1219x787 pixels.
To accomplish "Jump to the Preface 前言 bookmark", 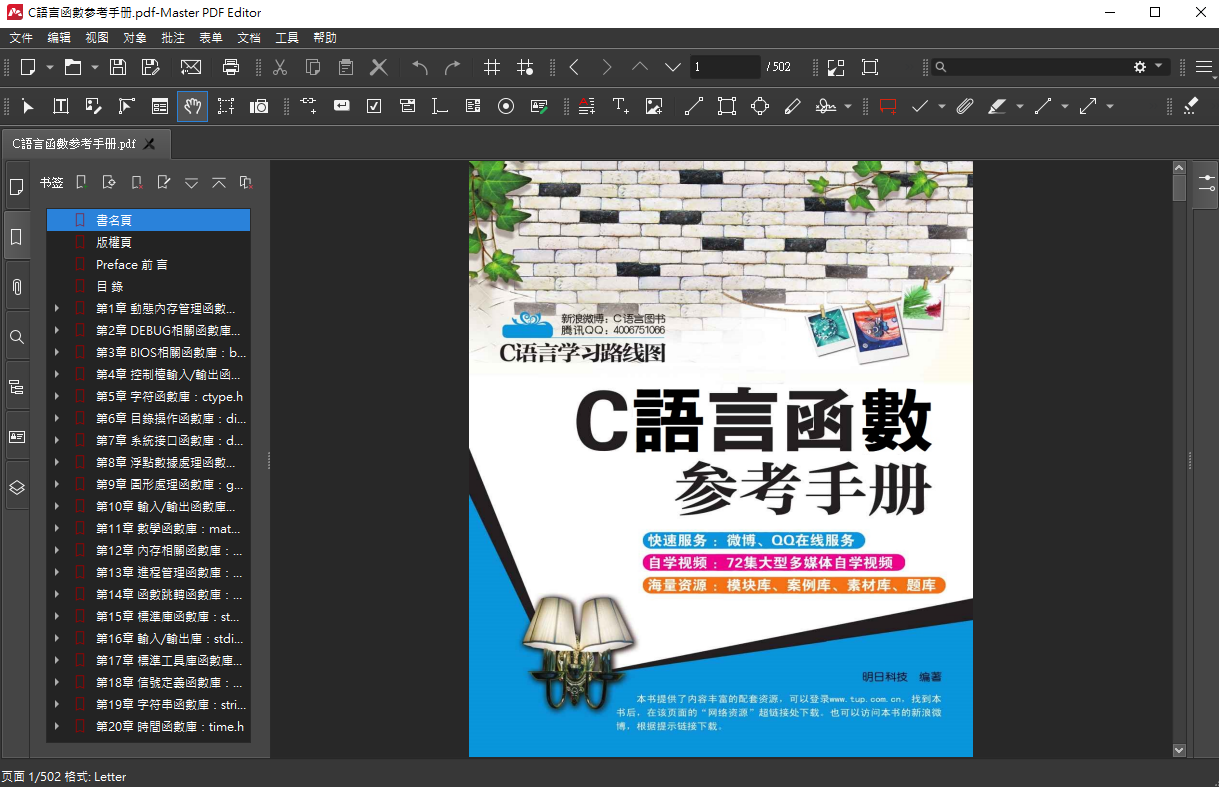I will [131, 264].
